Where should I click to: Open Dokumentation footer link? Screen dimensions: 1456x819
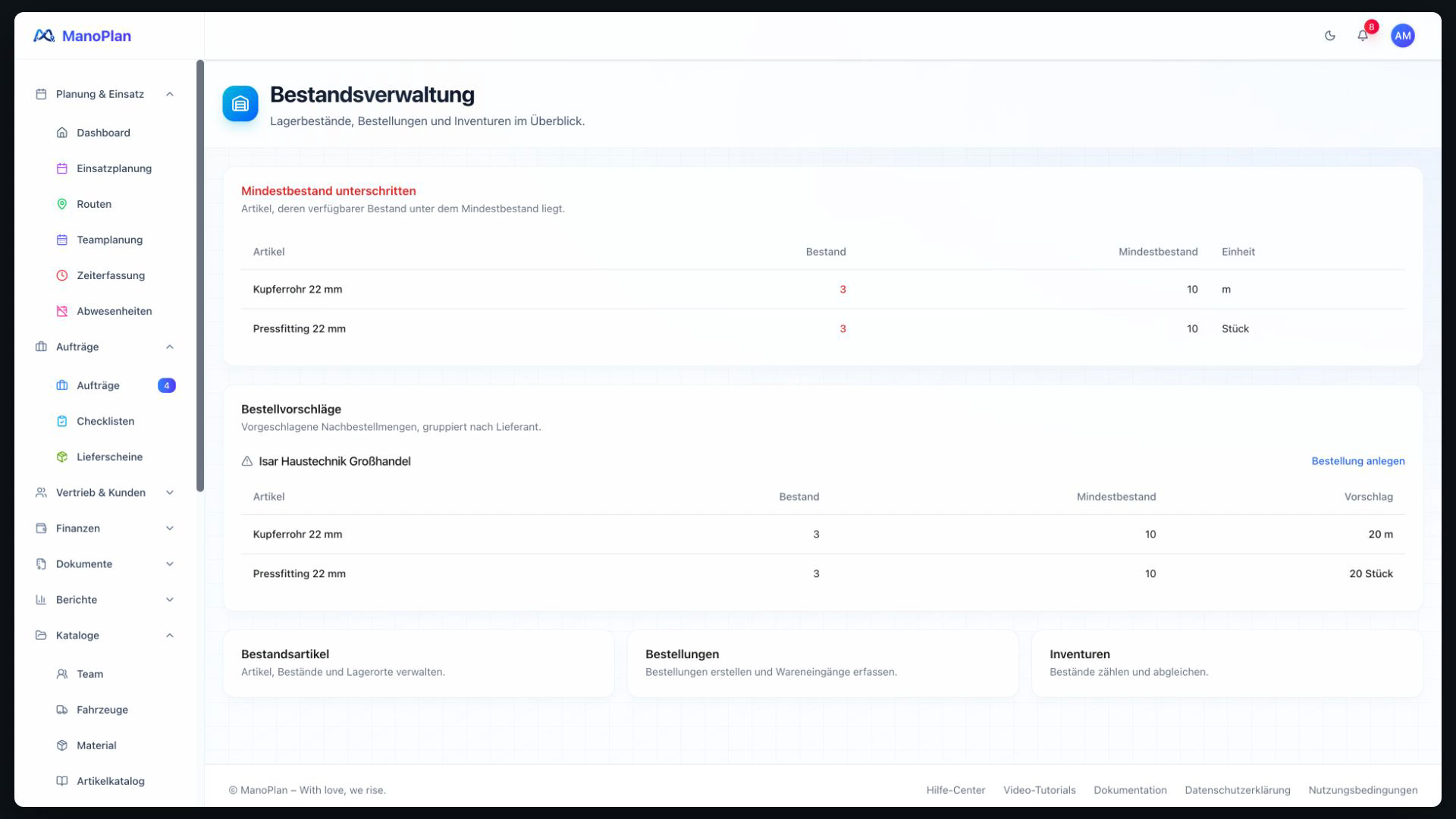pyautogui.click(x=1130, y=790)
